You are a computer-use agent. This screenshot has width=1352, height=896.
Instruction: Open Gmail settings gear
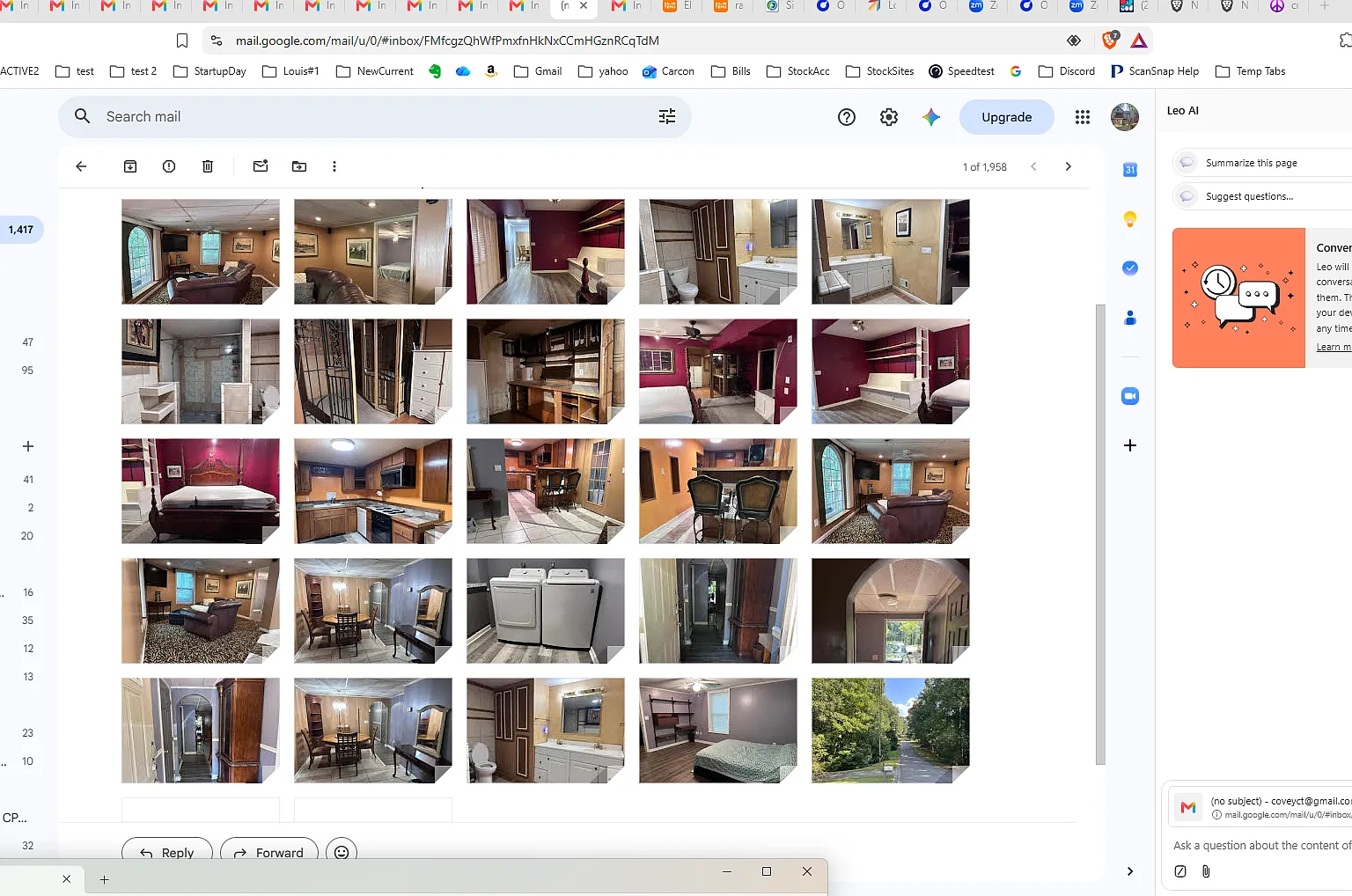click(889, 117)
